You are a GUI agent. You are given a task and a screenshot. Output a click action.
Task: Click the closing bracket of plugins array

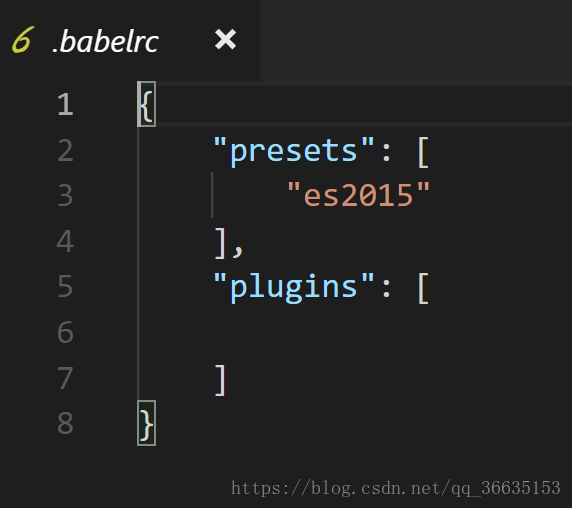[x=220, y=380]
